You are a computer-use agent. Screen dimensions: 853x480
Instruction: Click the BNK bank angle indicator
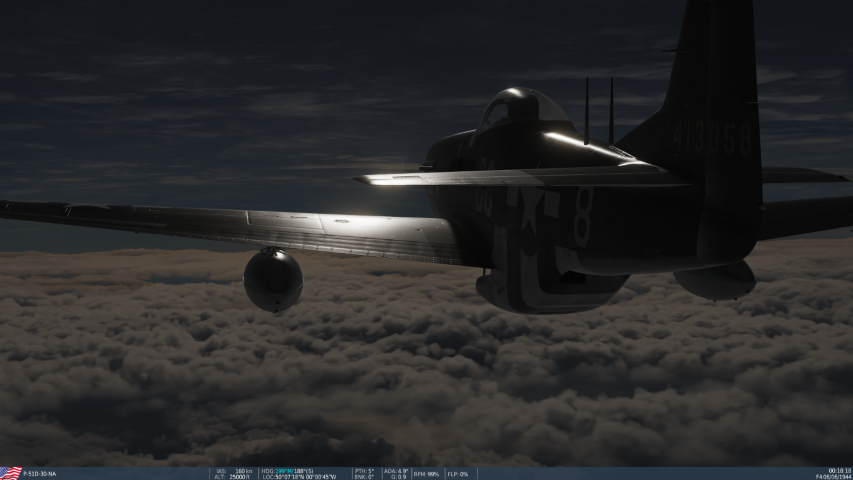point(364,476)
